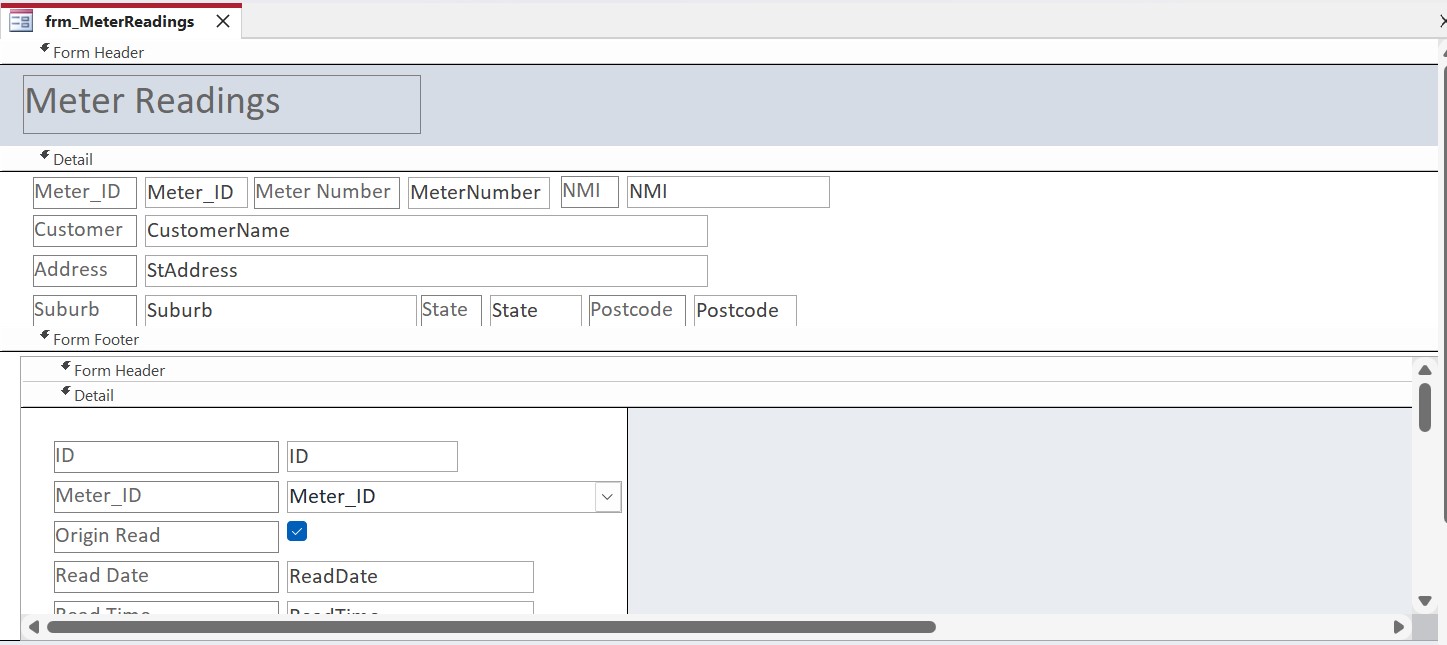Click the up arrow on the subform scrollbar

pyautogui.click(x=1424, y=370)
